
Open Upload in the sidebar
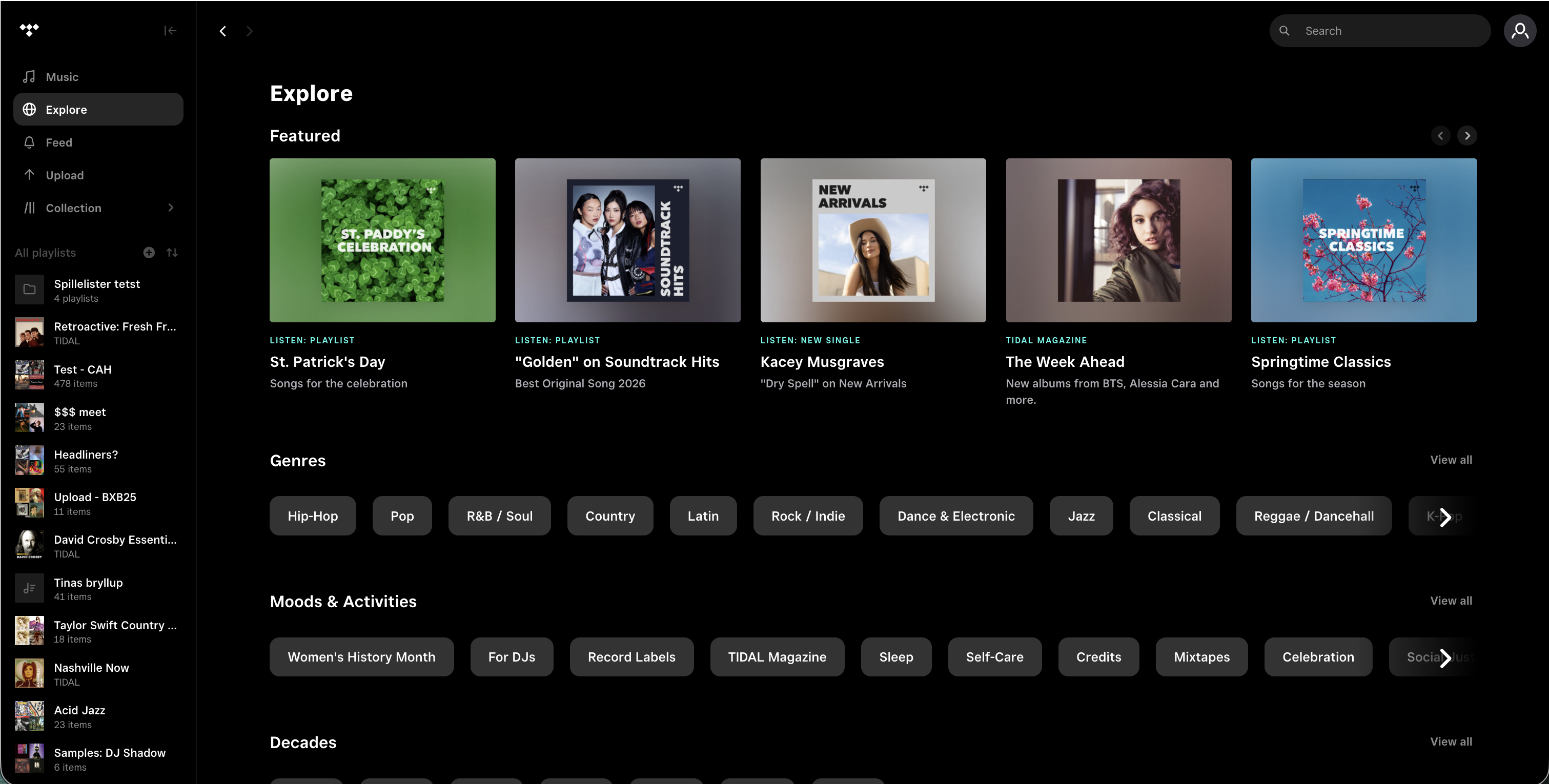98,175
